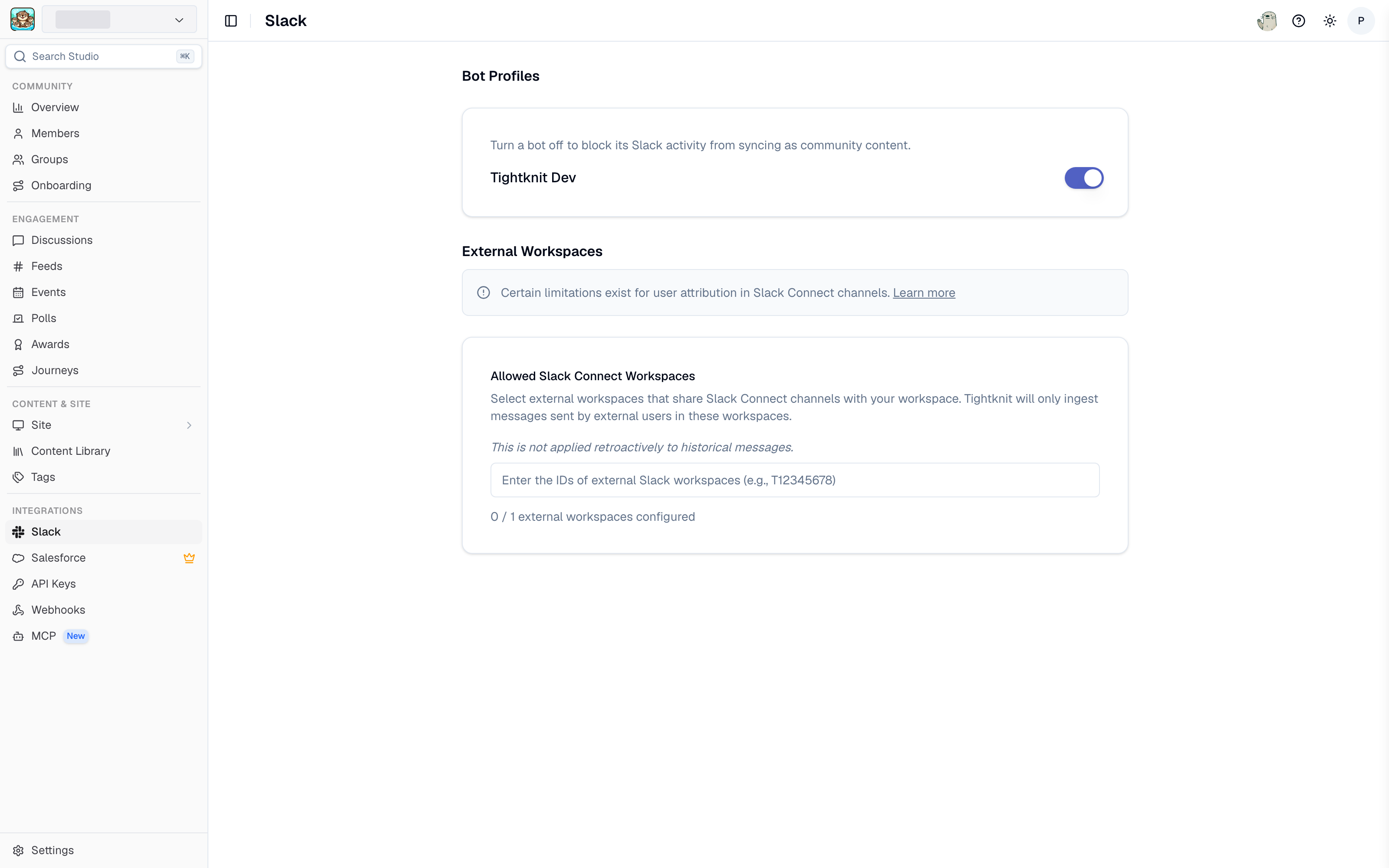
Task: Open the workspace switcher dropdown
Action: point(119,20)
